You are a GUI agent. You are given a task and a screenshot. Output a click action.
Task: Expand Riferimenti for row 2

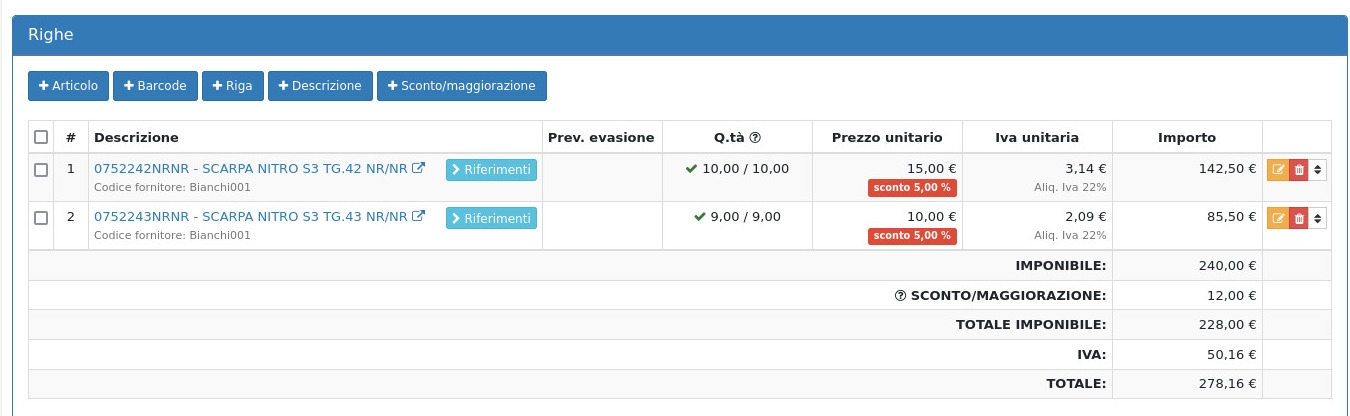(x=491, y=218)
